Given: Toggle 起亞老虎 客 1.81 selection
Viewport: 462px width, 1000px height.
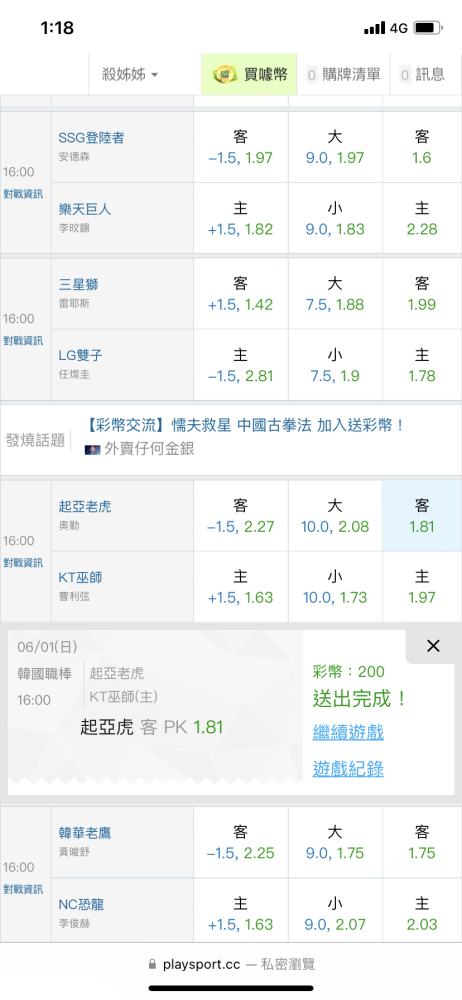Looking at the screenshot, I should point(422,516).
